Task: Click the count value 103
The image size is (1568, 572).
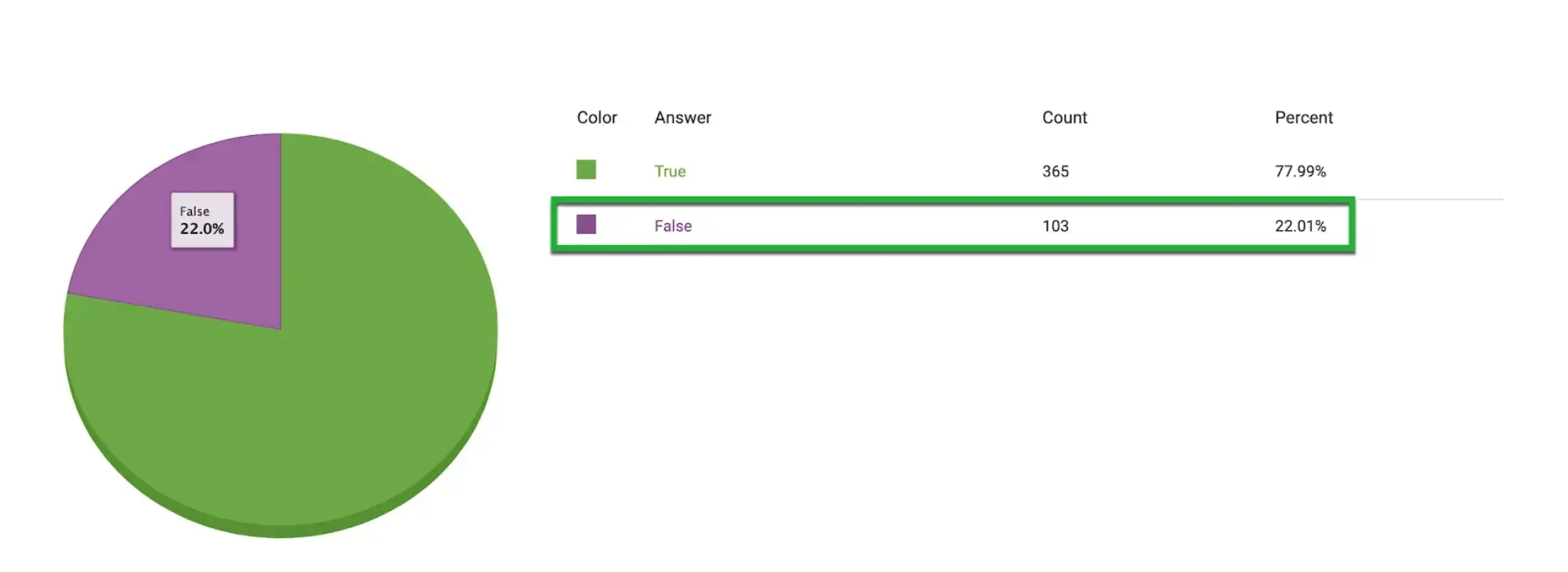Action: tap(1055, 226)
